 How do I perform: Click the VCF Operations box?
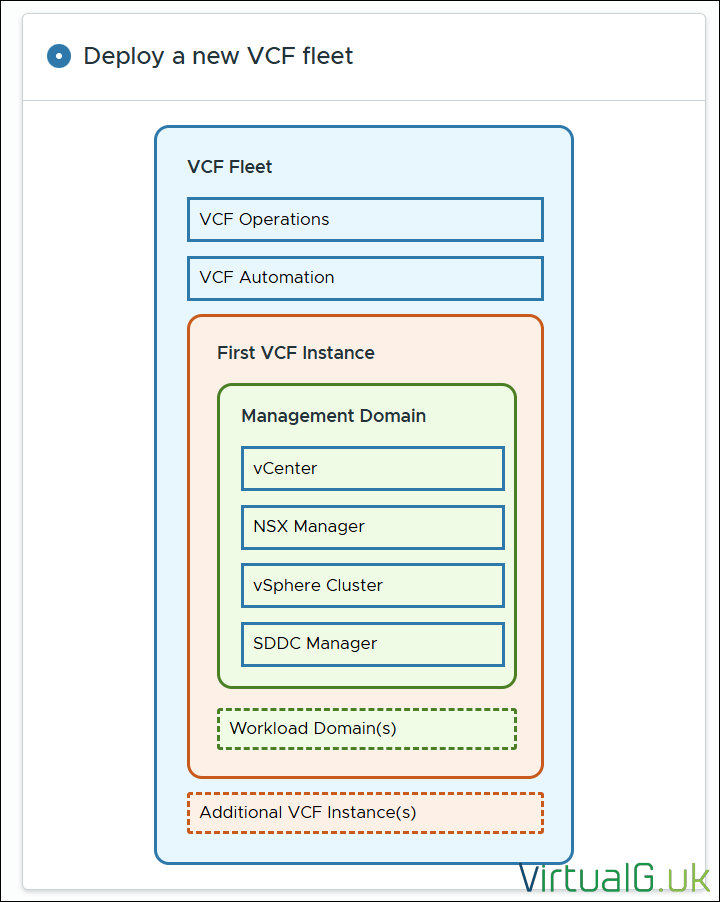tap(365, 219)
